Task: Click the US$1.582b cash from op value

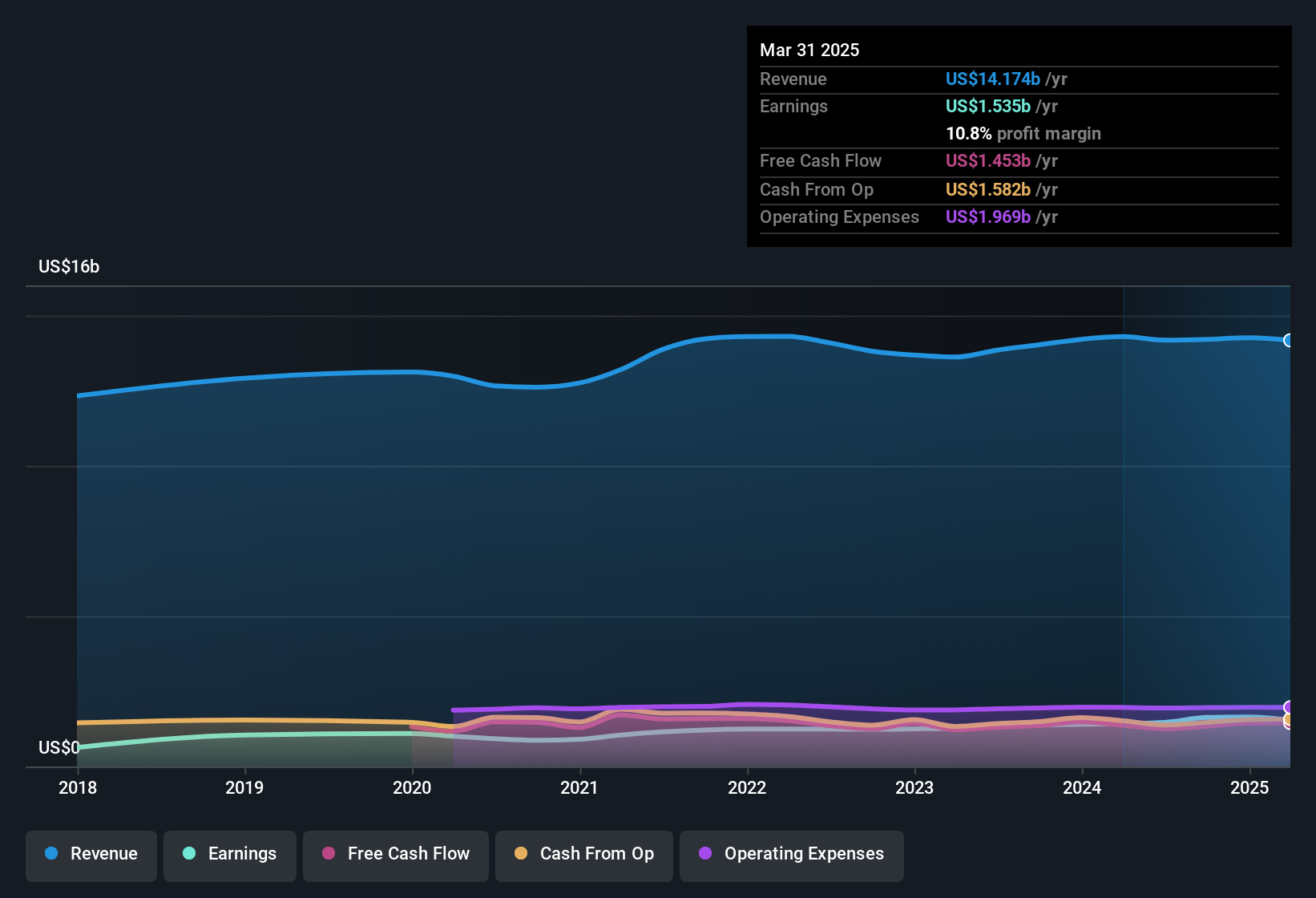Action: pyautogui.click(x=988, y=189)
